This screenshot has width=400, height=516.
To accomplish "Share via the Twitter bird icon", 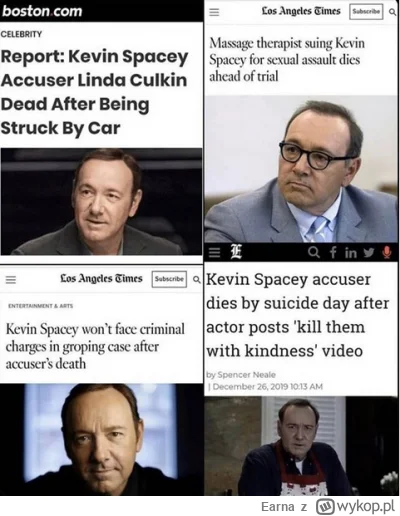I will click(x=369, y=253).
